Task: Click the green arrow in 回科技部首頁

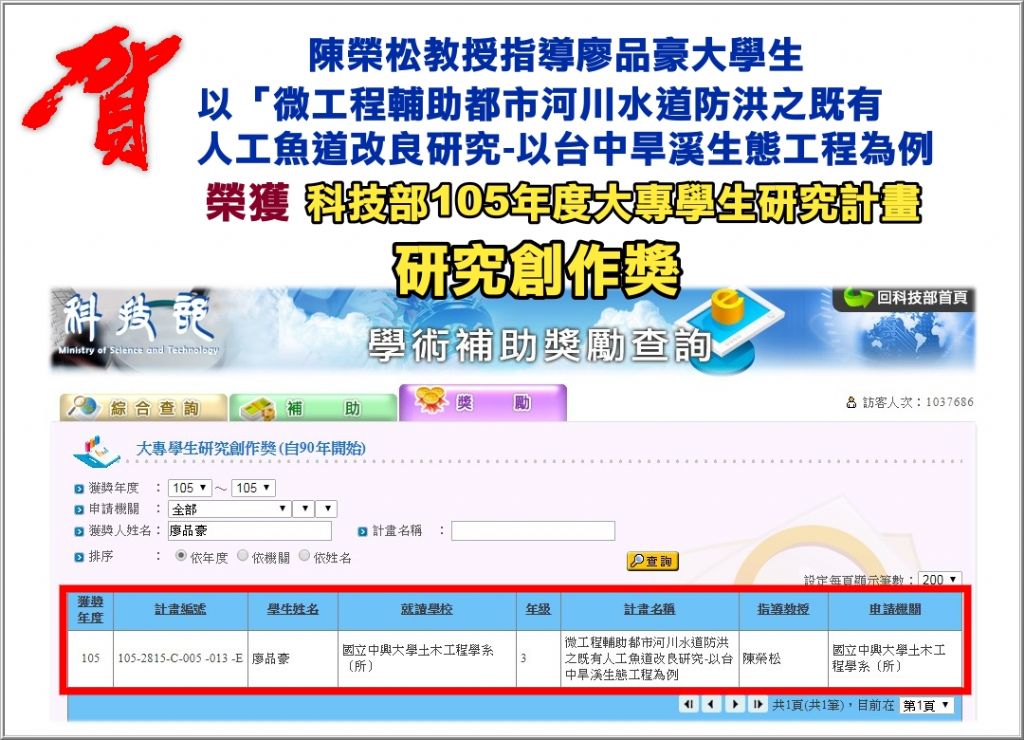Action: tap(857, 298)
